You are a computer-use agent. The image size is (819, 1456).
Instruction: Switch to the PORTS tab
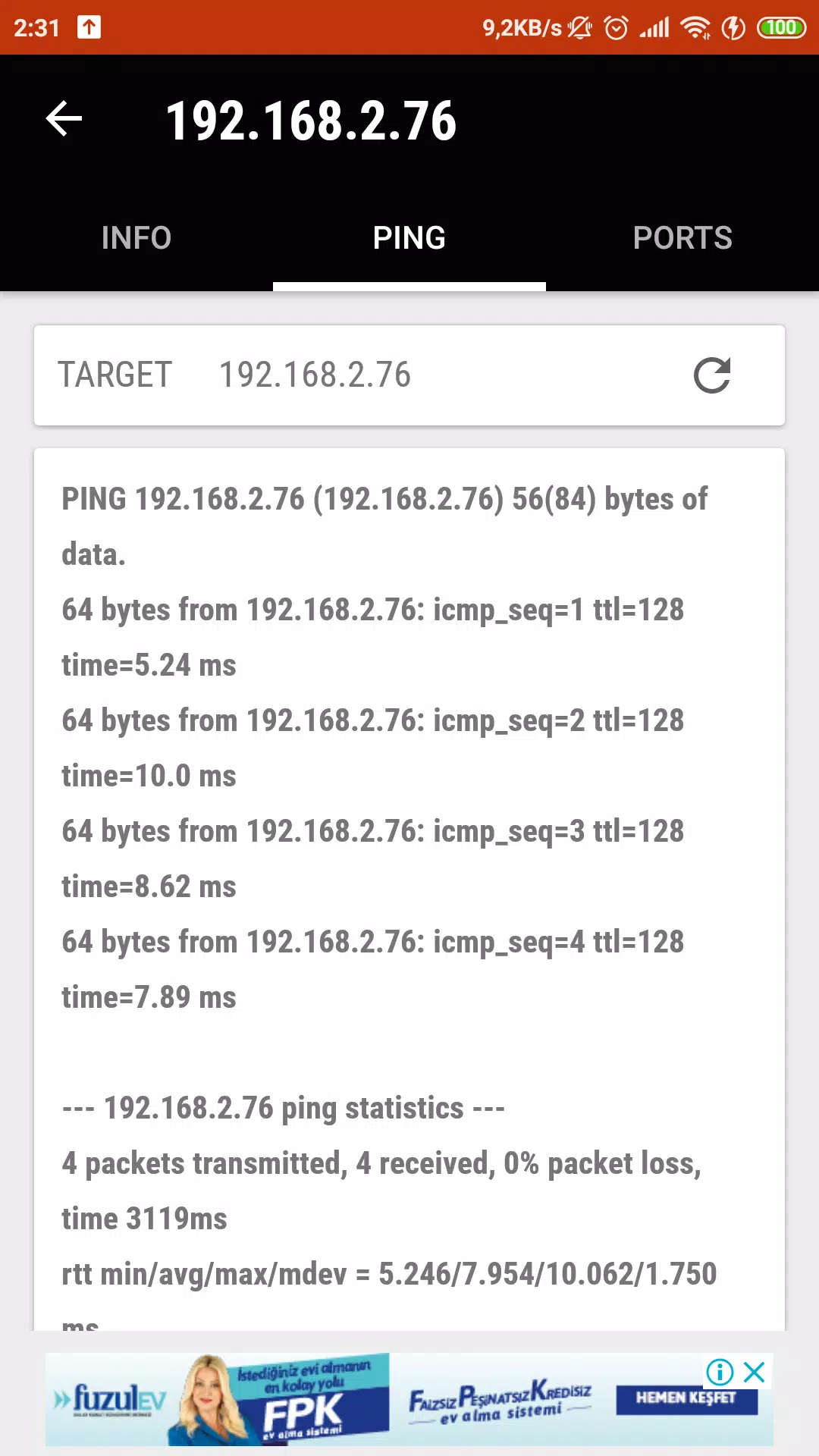682,238
